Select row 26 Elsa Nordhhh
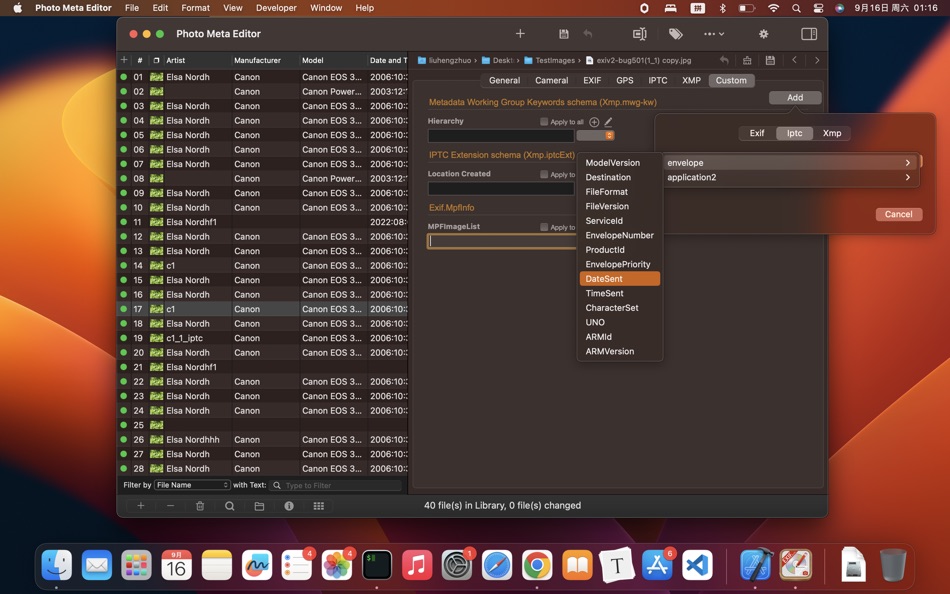Screen dimensions: 950x594 pyautogui.click(x=262, y=439)
